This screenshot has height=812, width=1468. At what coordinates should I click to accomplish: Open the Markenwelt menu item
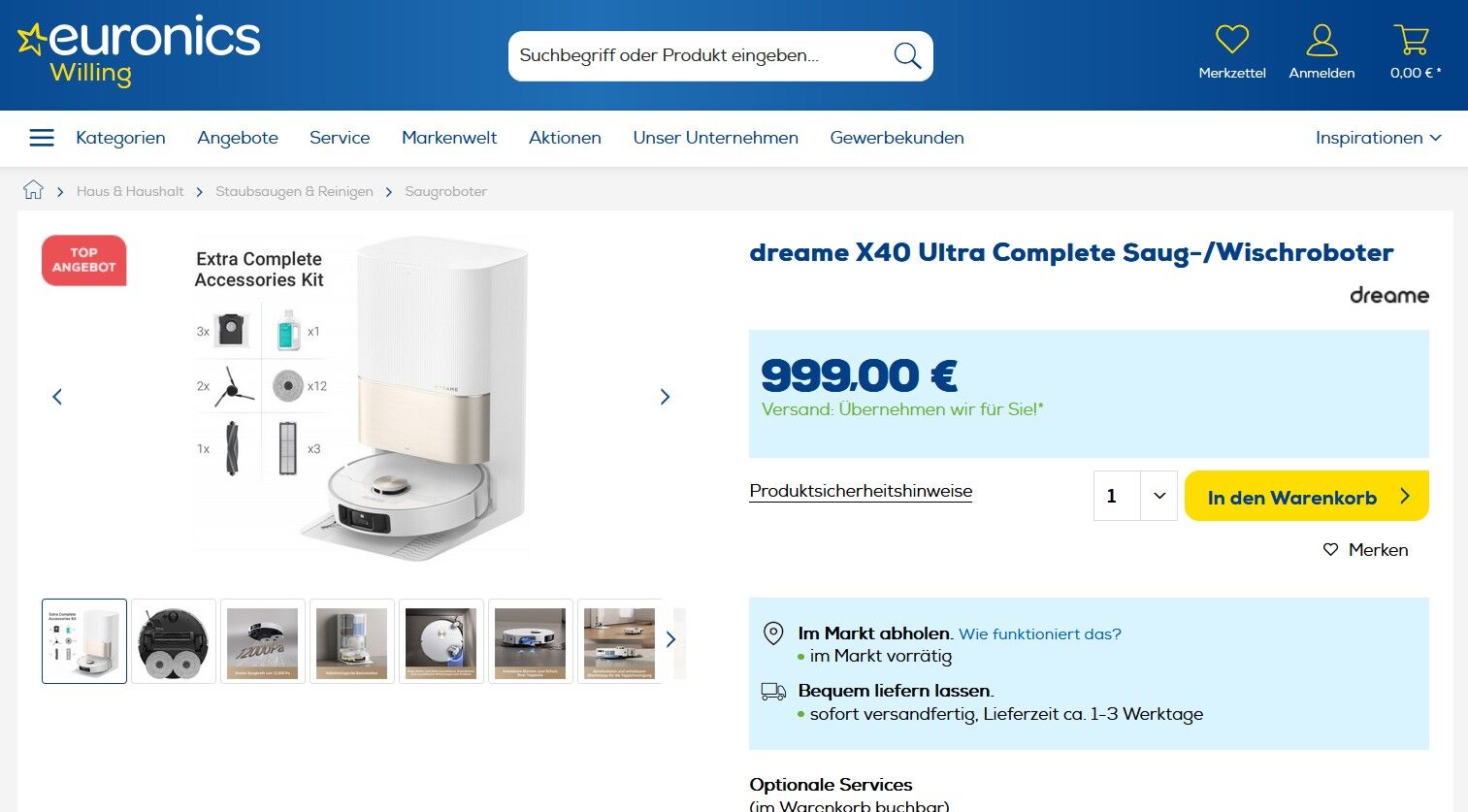449,138
